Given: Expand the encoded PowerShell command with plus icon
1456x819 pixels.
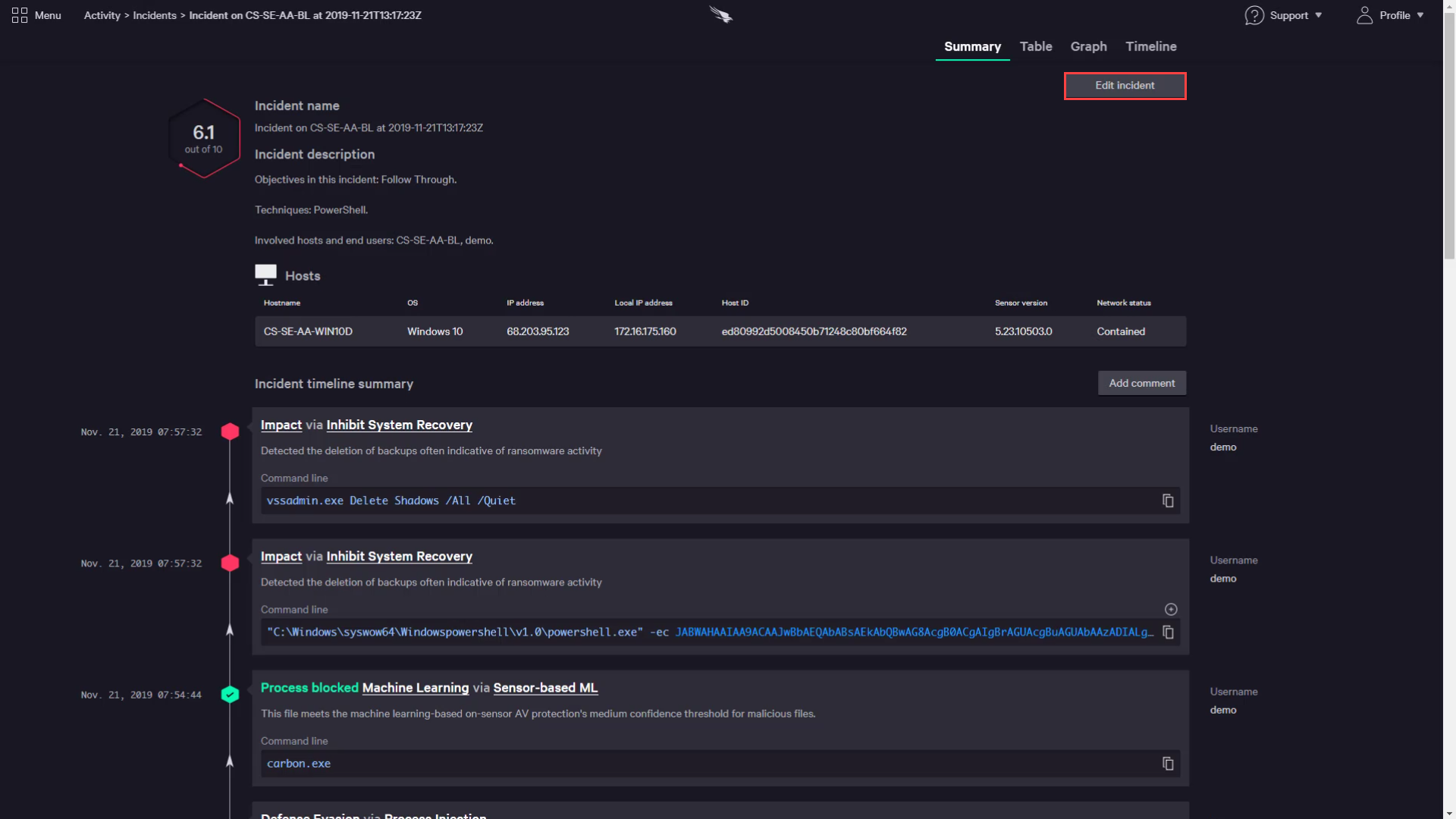Looking at the screenshot, I should 1171,610.
